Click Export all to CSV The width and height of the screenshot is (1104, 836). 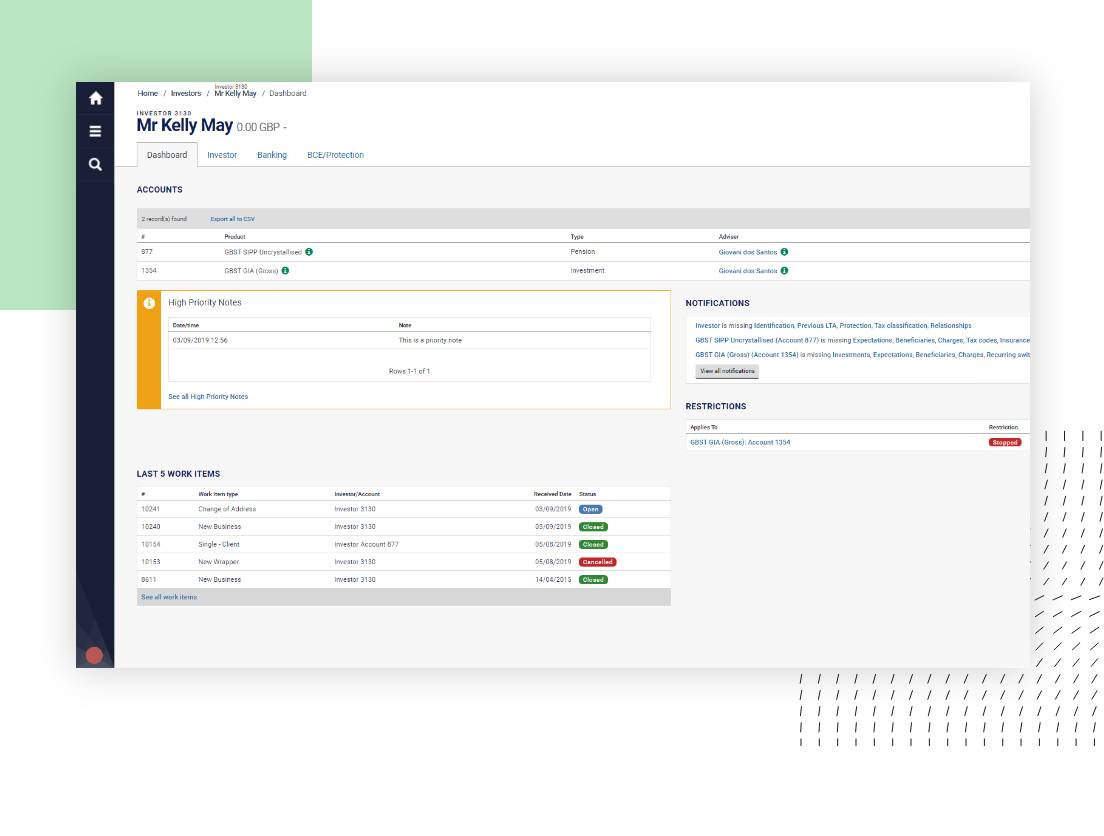point(234,219)
